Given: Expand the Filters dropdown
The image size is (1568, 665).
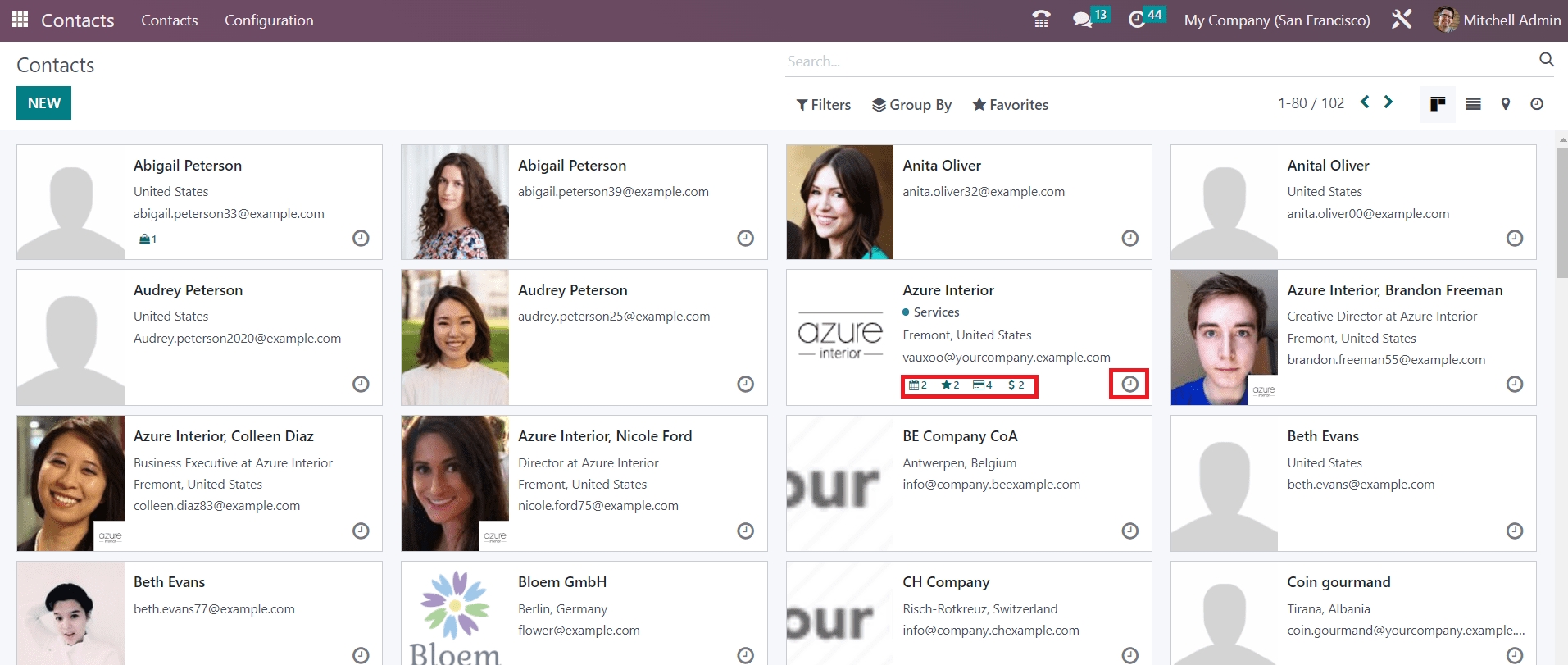Looking at the screenshot, I should (823, 105).
